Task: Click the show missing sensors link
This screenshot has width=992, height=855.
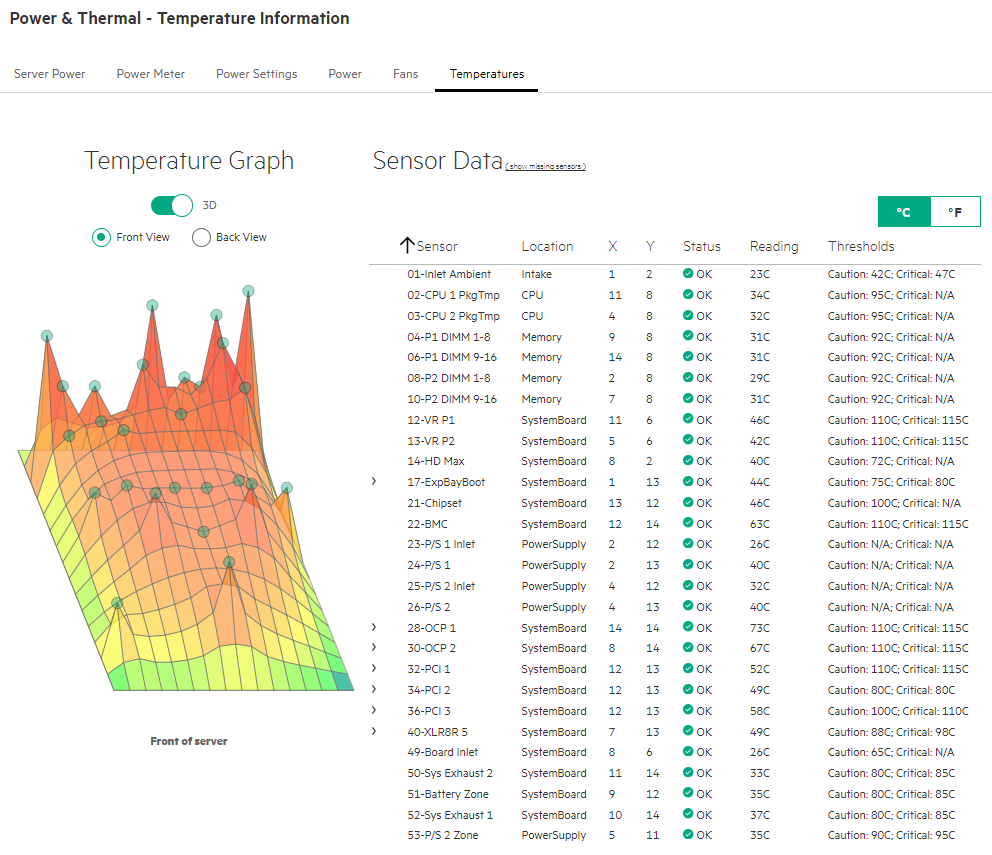Action: click(545, 166)
